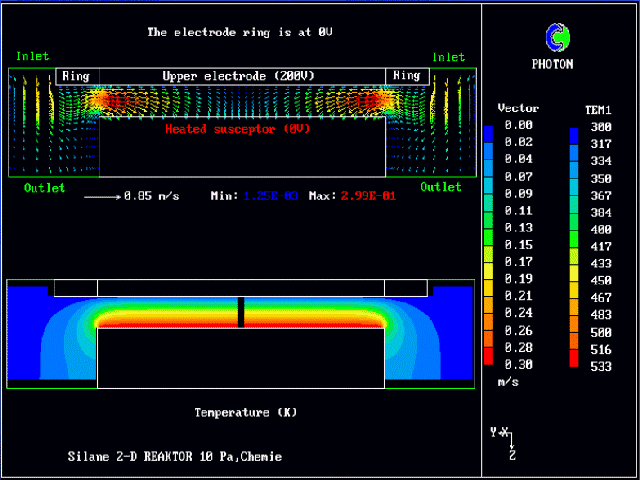The image size is (640, 480).
Task: Select the Temperature (K) plot caption
Action: pos(246,412)
